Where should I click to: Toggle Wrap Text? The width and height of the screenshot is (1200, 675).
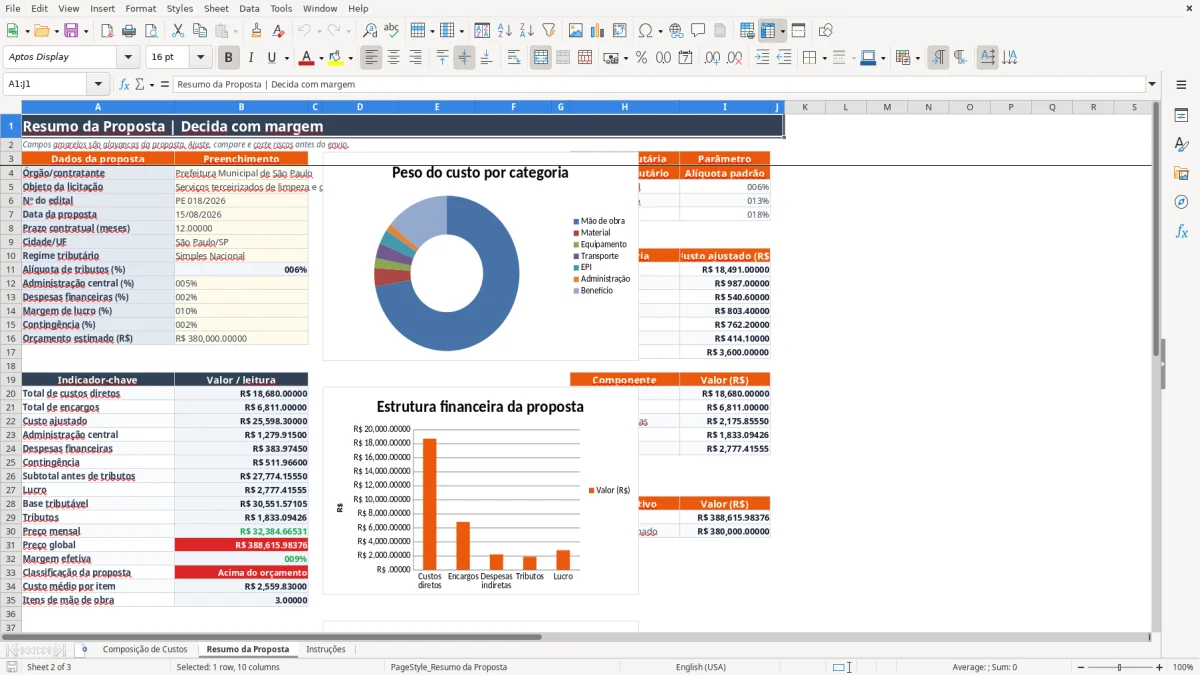(x=514, y=58)
